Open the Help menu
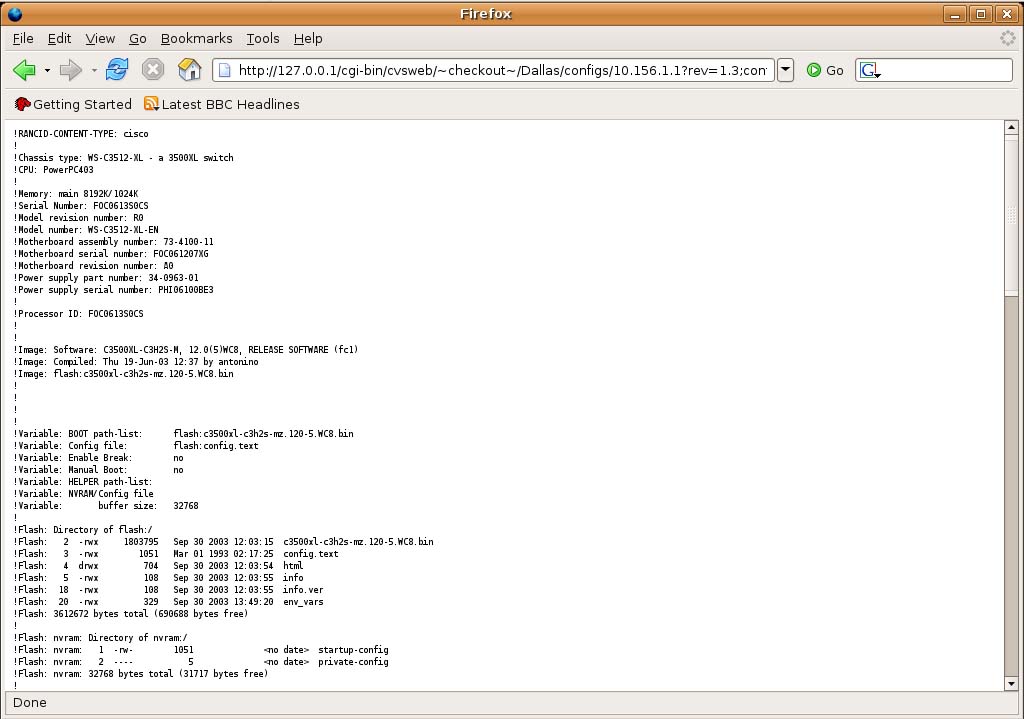The image size is (1024, 719). 308,39
